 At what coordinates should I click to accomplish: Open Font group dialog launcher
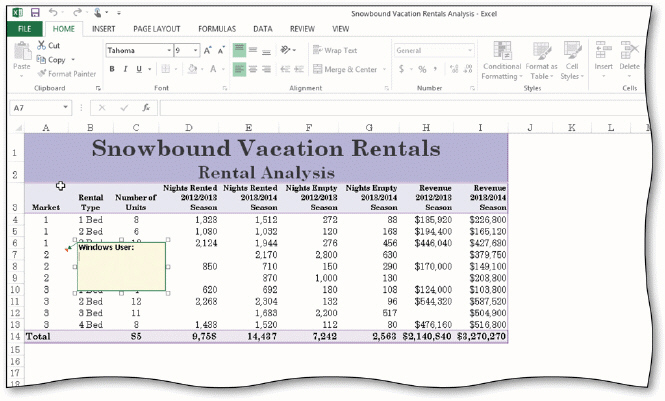(x=224, y=88)
